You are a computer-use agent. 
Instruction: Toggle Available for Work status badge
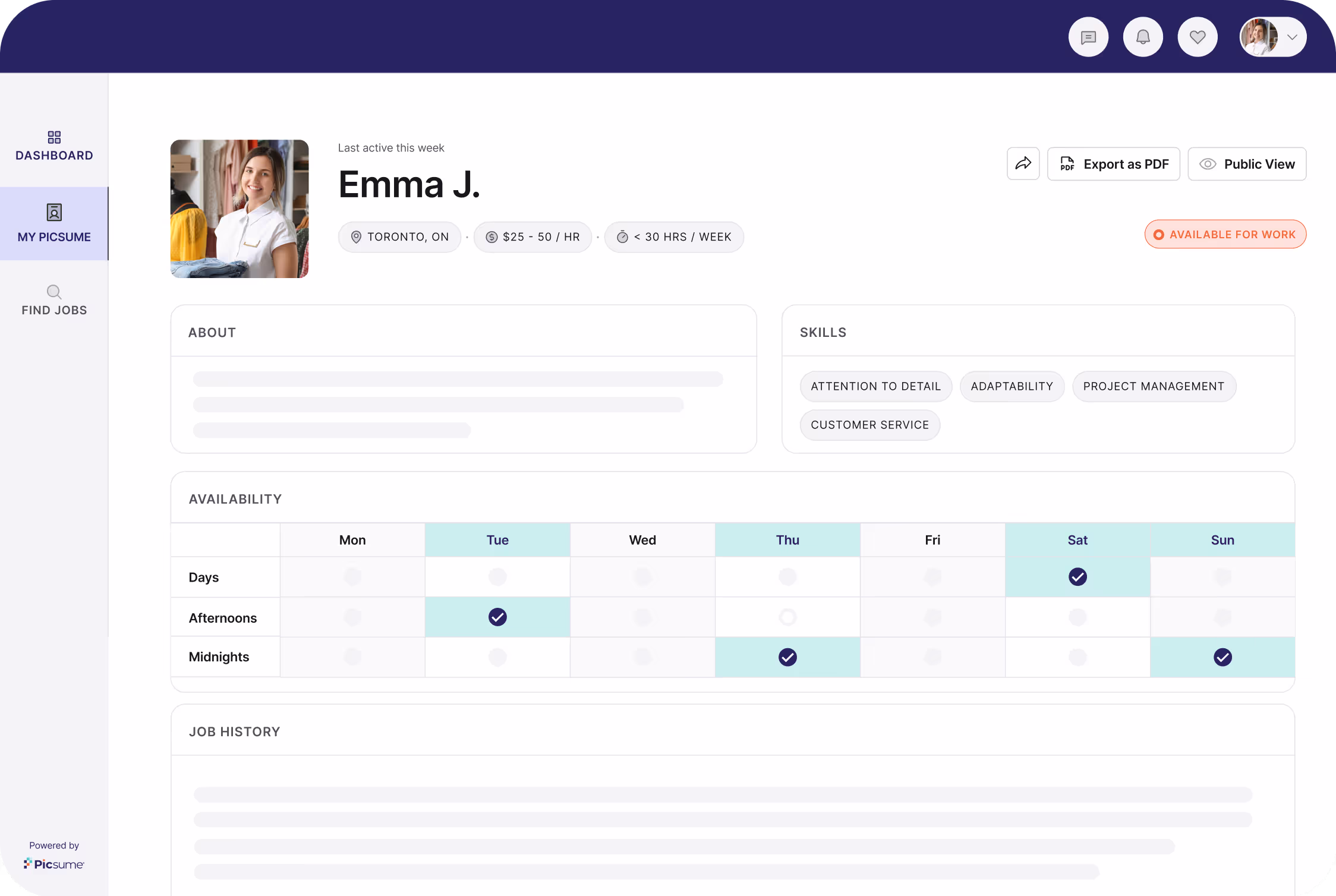click(1225, 235)
